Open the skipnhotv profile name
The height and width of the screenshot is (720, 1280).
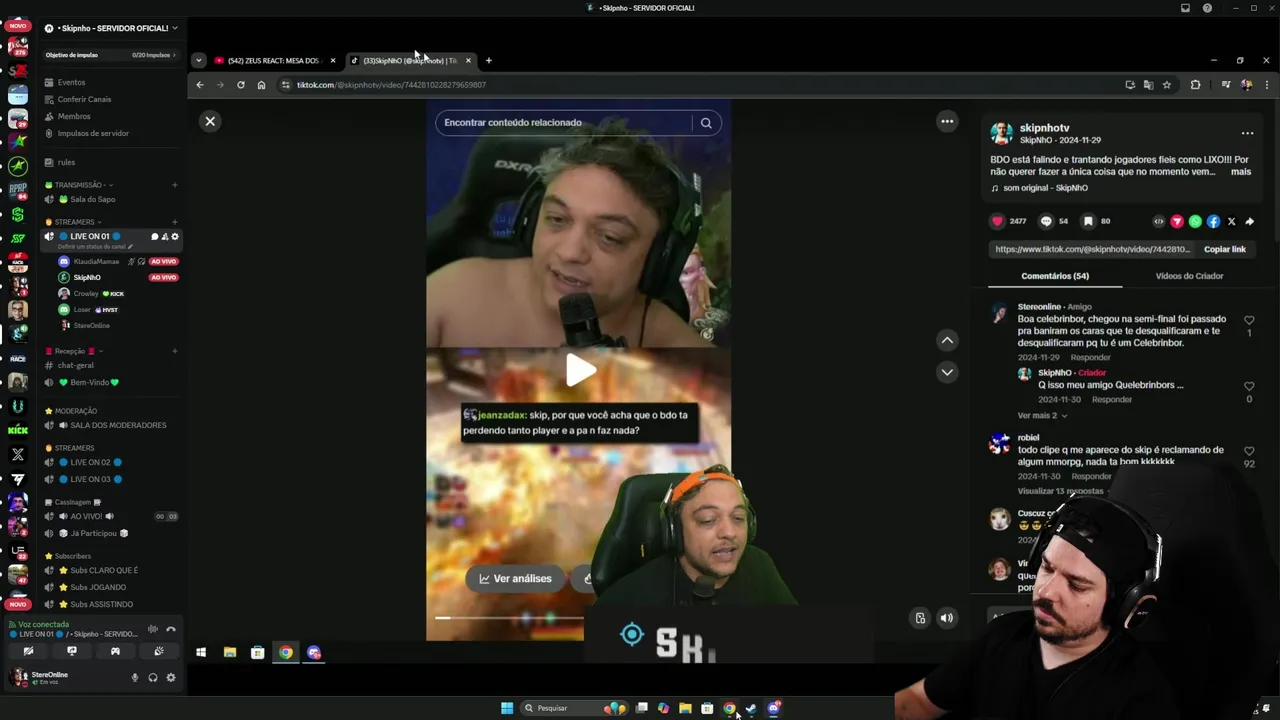click(1044, 128)
